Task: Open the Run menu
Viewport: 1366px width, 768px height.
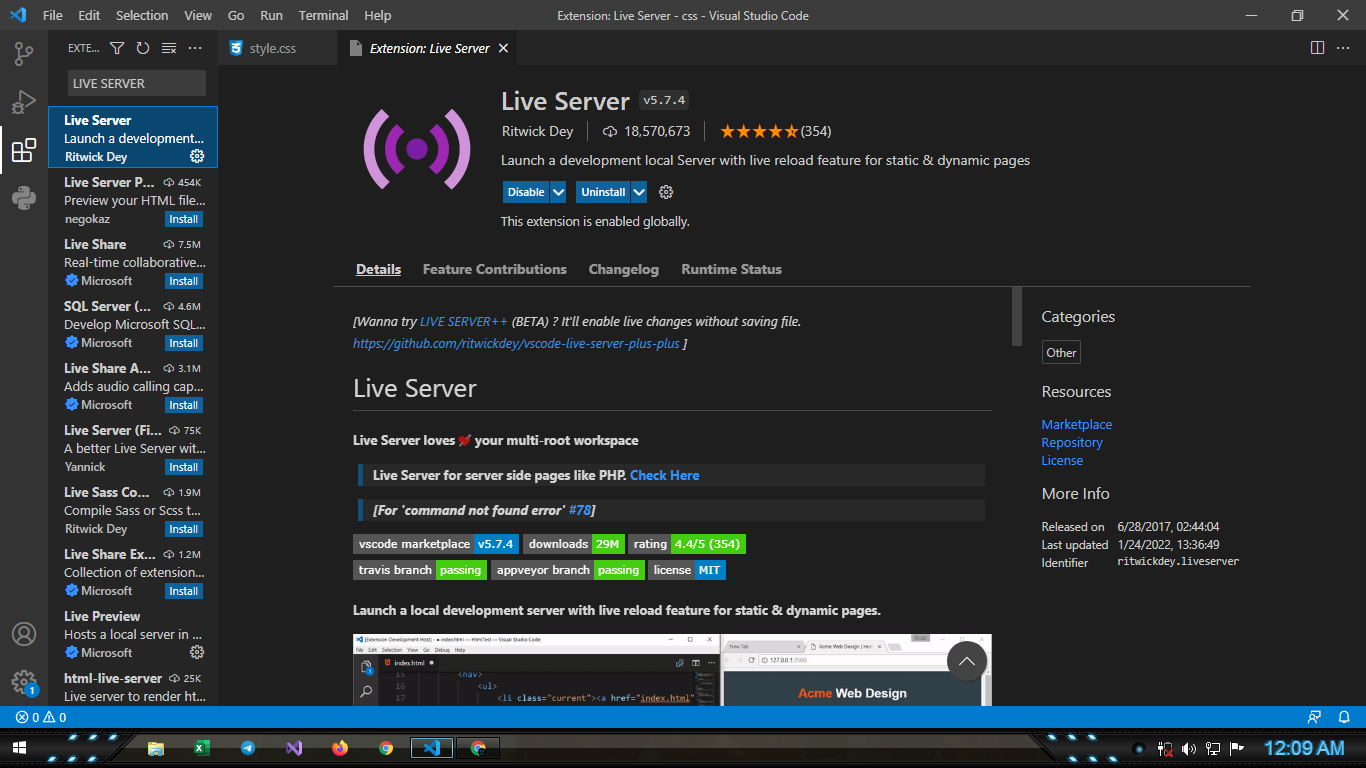Action: point(271,15)
